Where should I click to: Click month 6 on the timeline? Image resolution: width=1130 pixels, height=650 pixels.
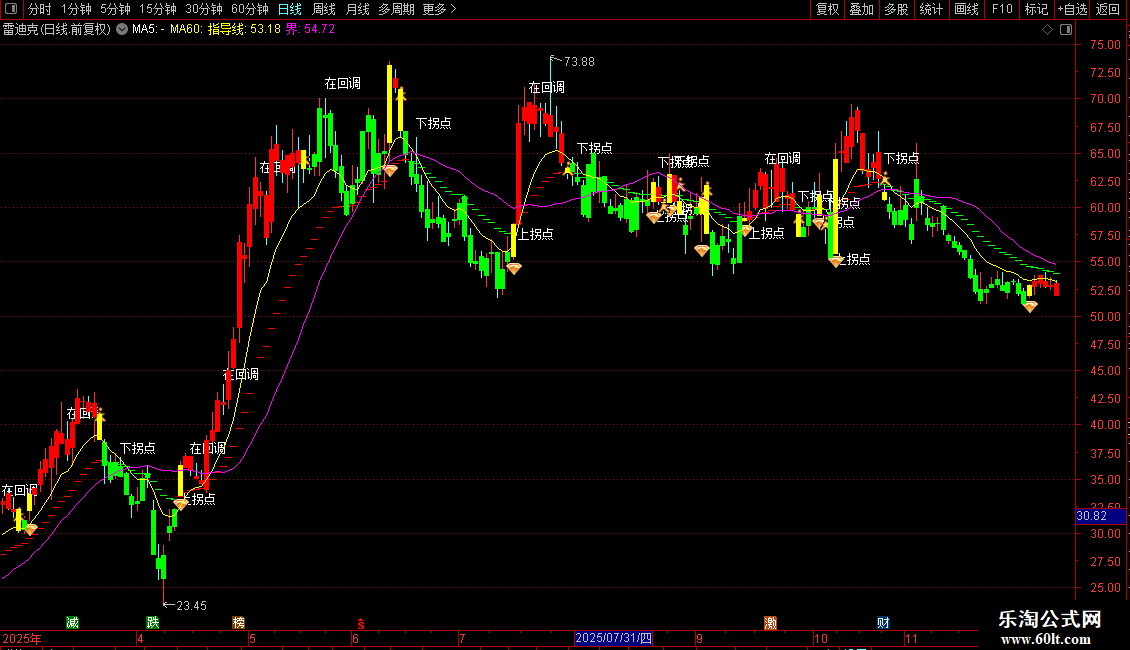(x=355, y=638)
